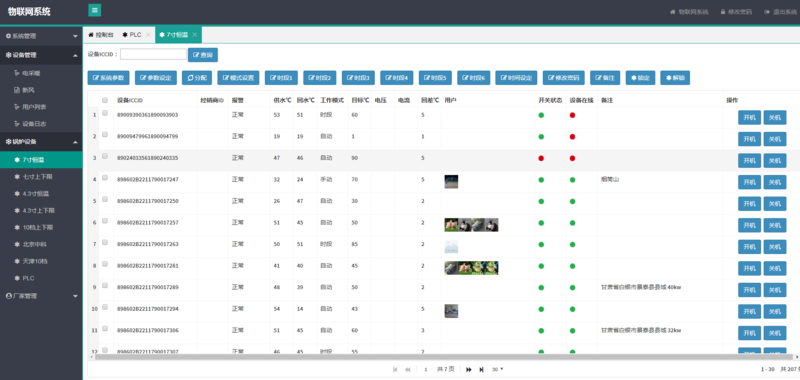Open 用户列表 in the sidebar
800x380 pixels.
pos(41,107)
